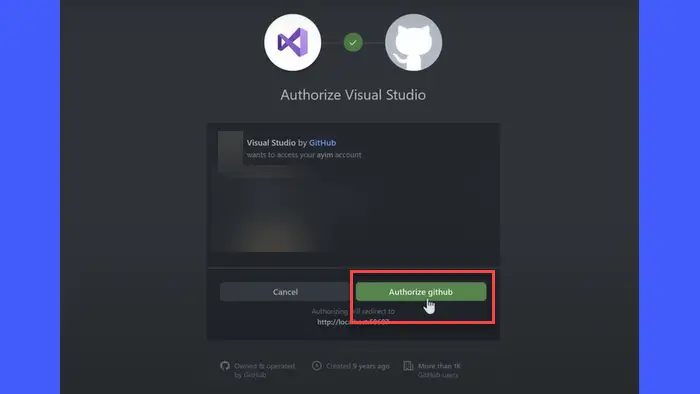This screenshot has width=700, height=394.
Task: Click the localhost redirect URL text
Action: pyautogui.click(x=353, y=322)
